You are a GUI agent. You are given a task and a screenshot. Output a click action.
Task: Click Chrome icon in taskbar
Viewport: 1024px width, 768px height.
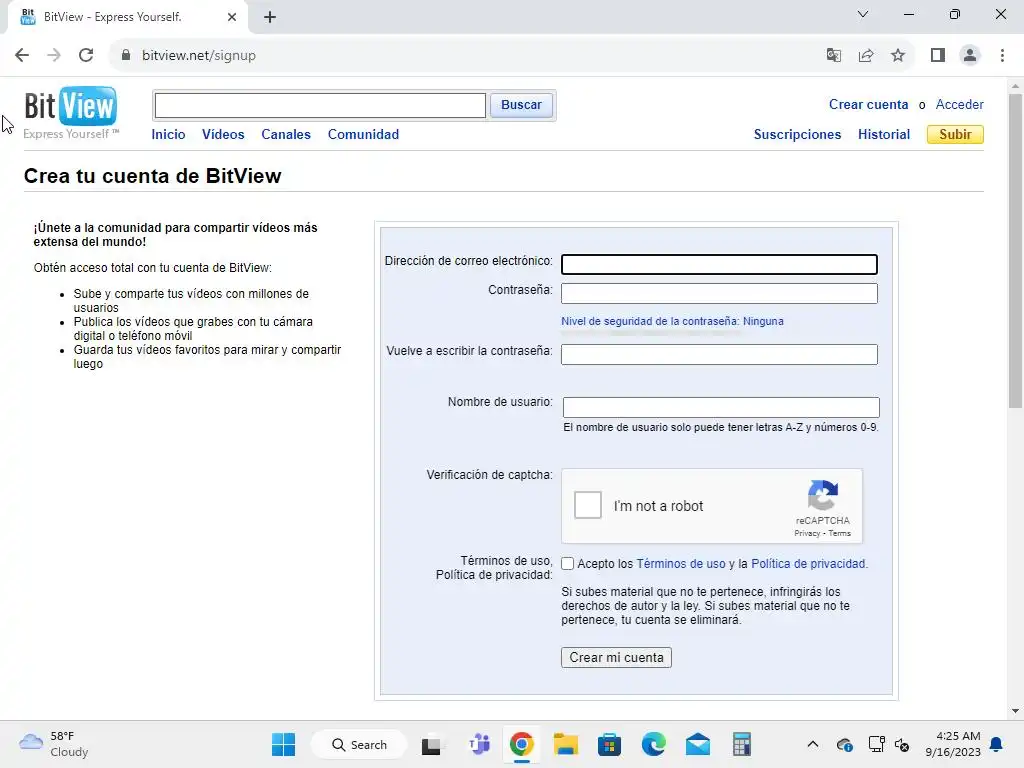[522, 744]
